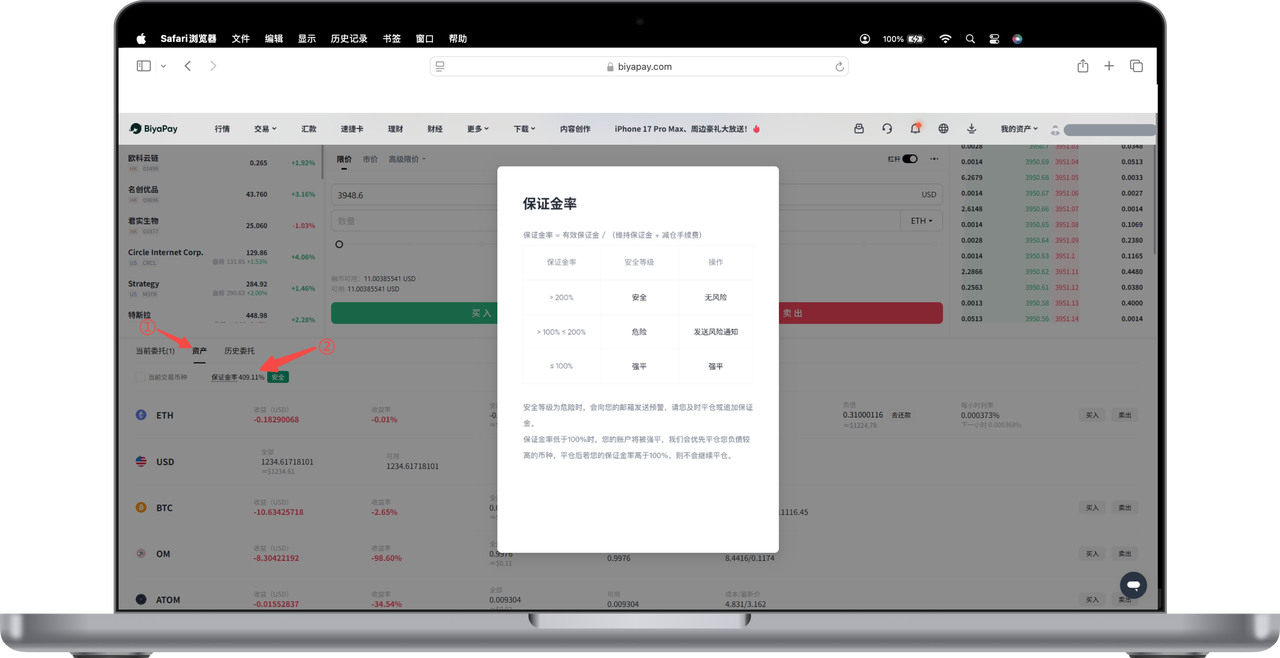Image resolution: width=1280 pixels, height=658 pixels.
Task: Open the notification bell icon
Action: (x=915, y=129)
